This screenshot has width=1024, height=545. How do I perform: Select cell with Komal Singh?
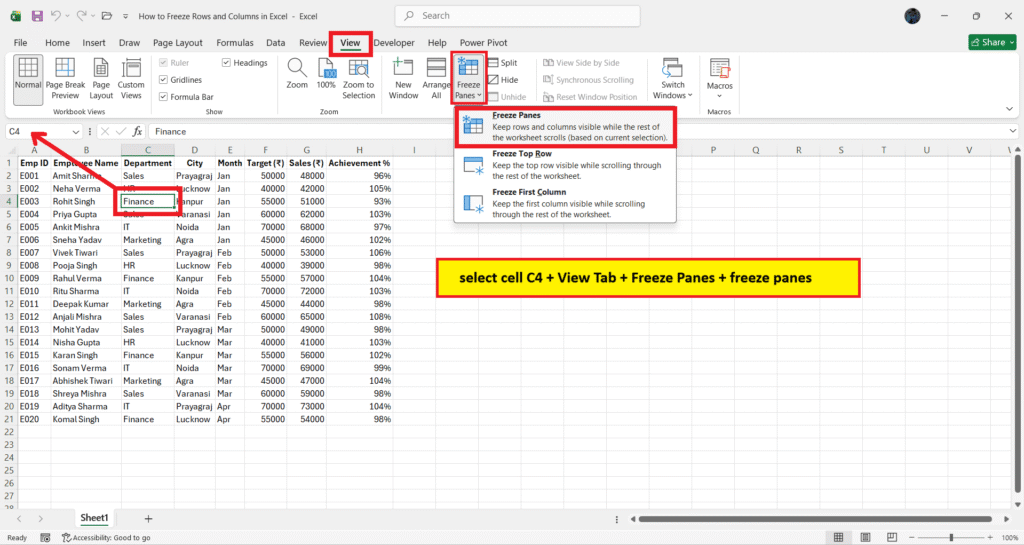(86, 419)
